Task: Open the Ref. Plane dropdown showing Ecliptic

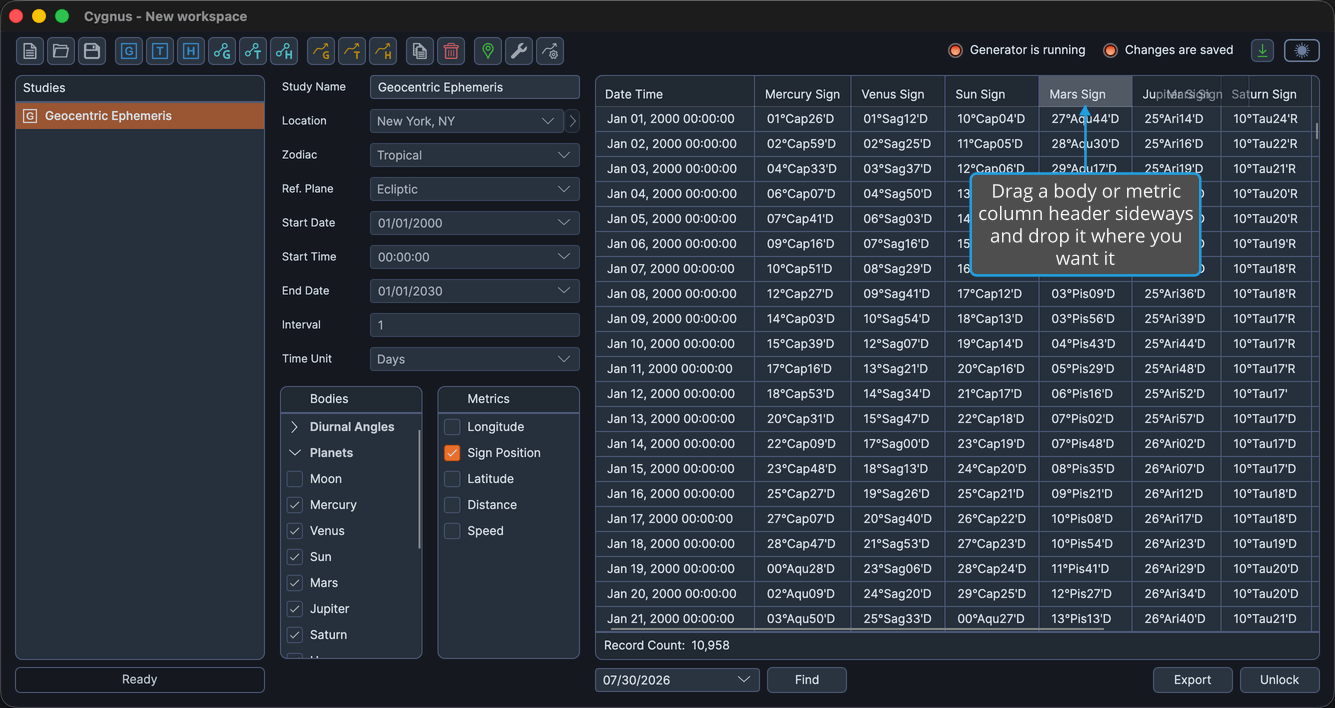Action: [x=475, y=189]
